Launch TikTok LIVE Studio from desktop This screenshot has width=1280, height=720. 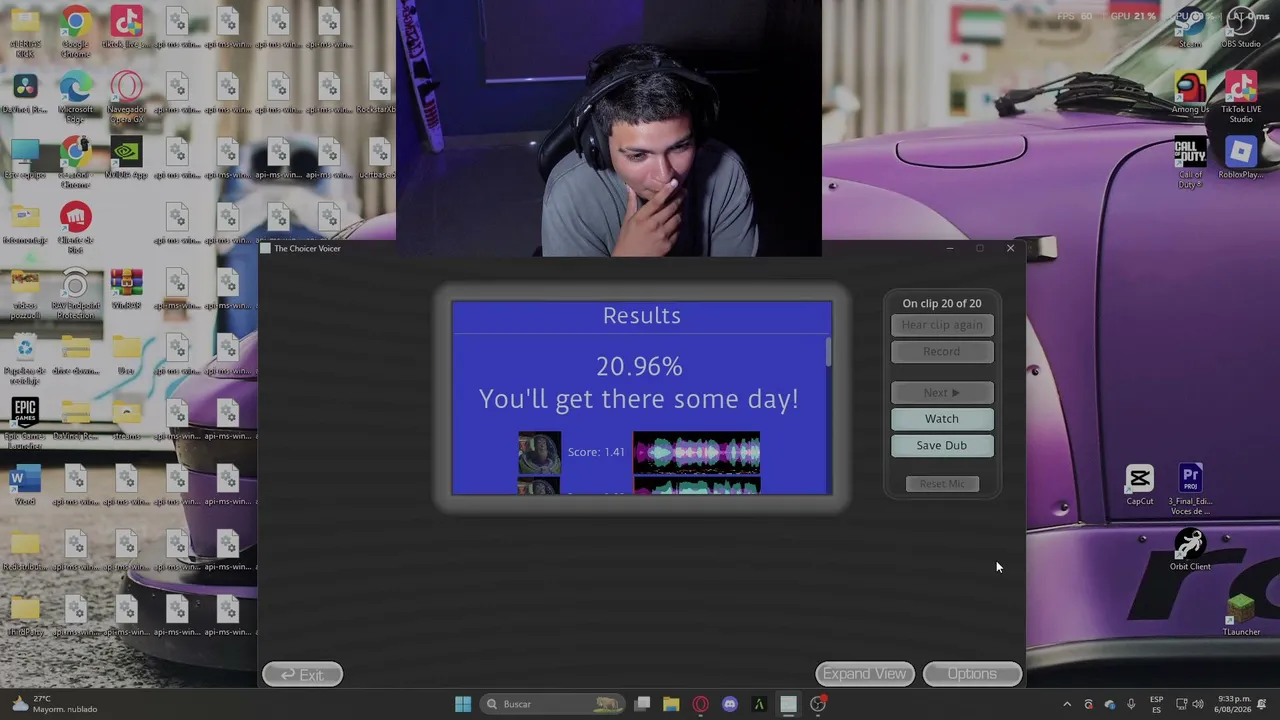(1241, 97)
